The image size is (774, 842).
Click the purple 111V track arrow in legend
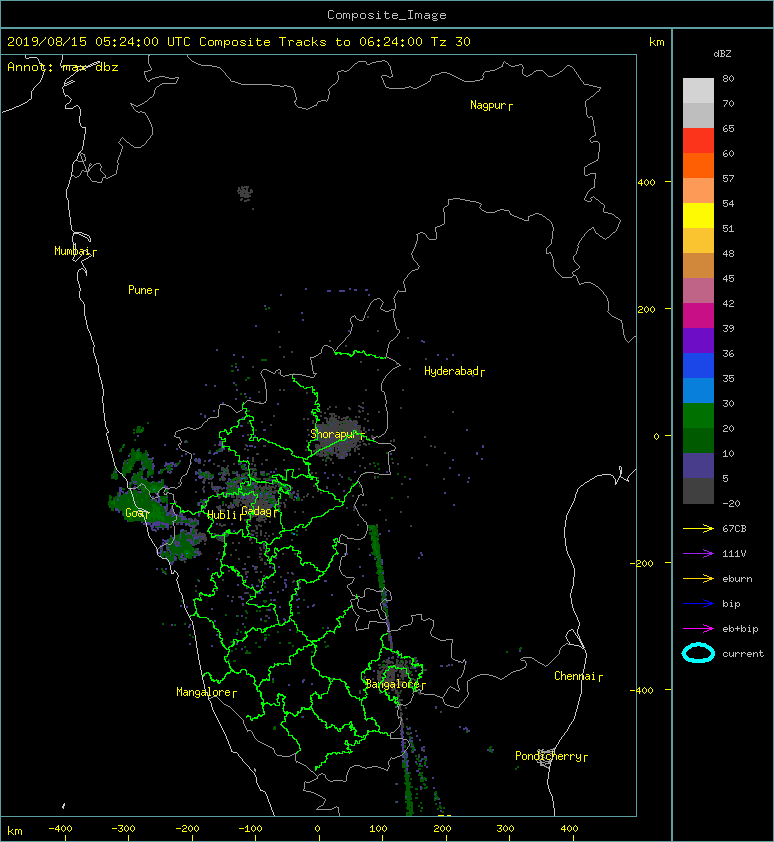pyautogui.click(x=698, y=554)
